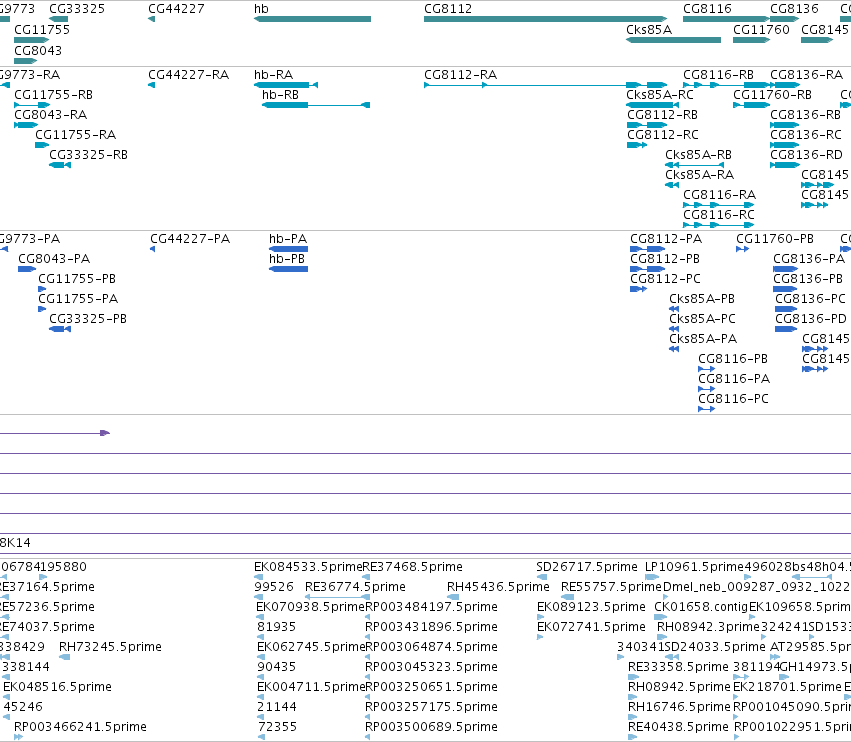Select the hb-PB protein bar
This screenshot has height=742, width=851.
[x=288, y=269]
